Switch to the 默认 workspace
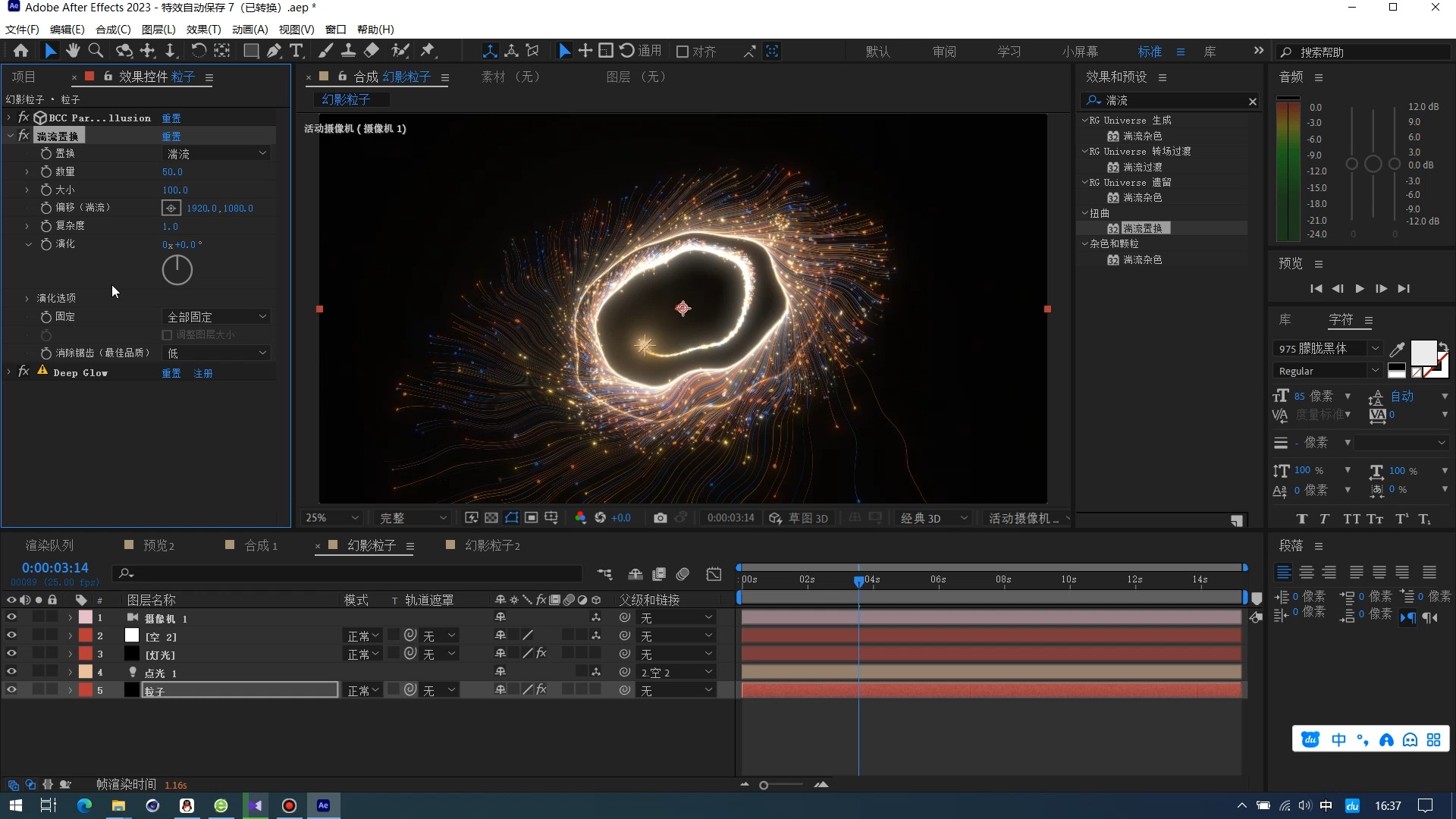This screenshot has height=819, width=1456. point(877,52)
